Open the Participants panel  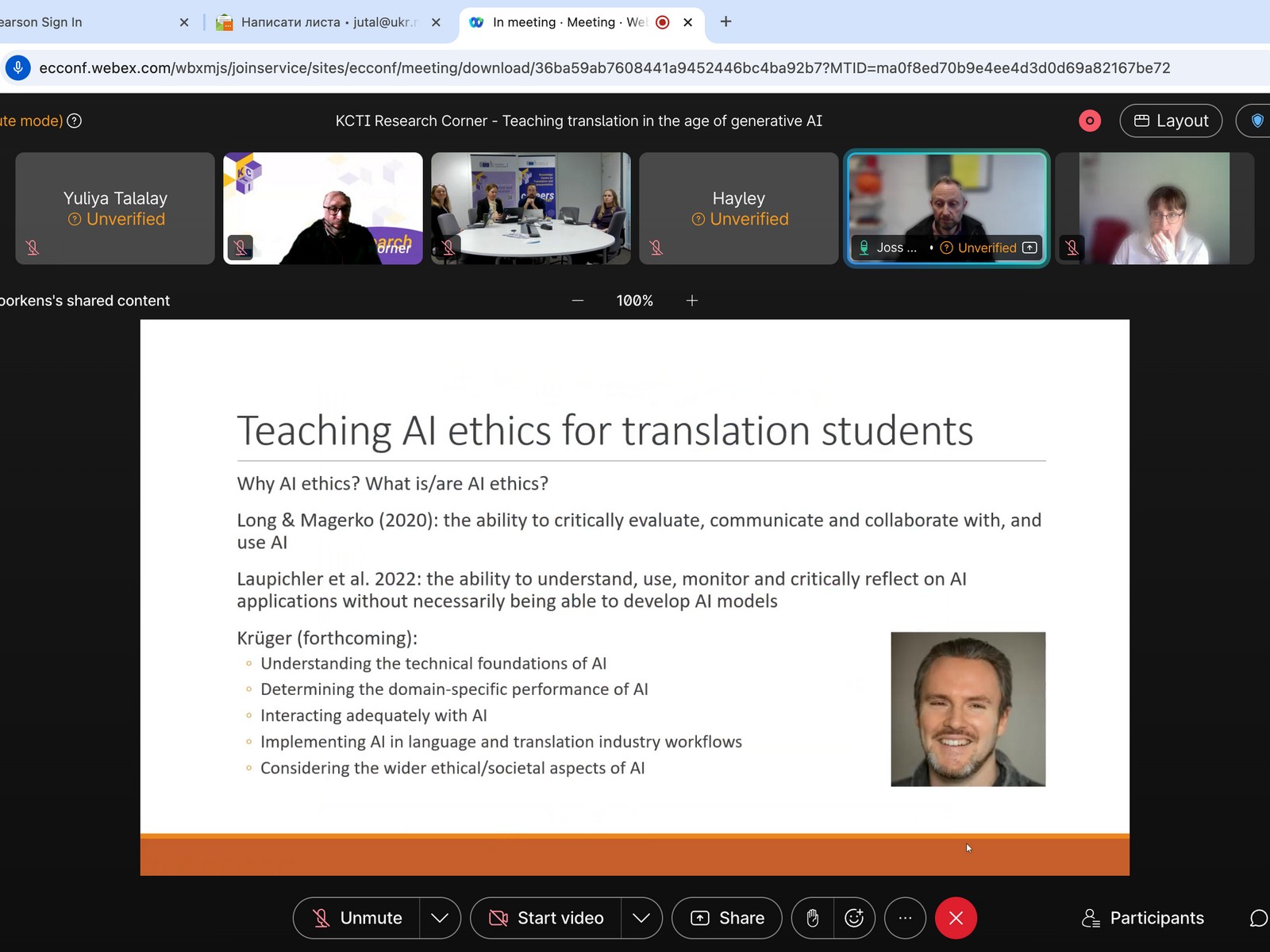(x=1143, y=918)
